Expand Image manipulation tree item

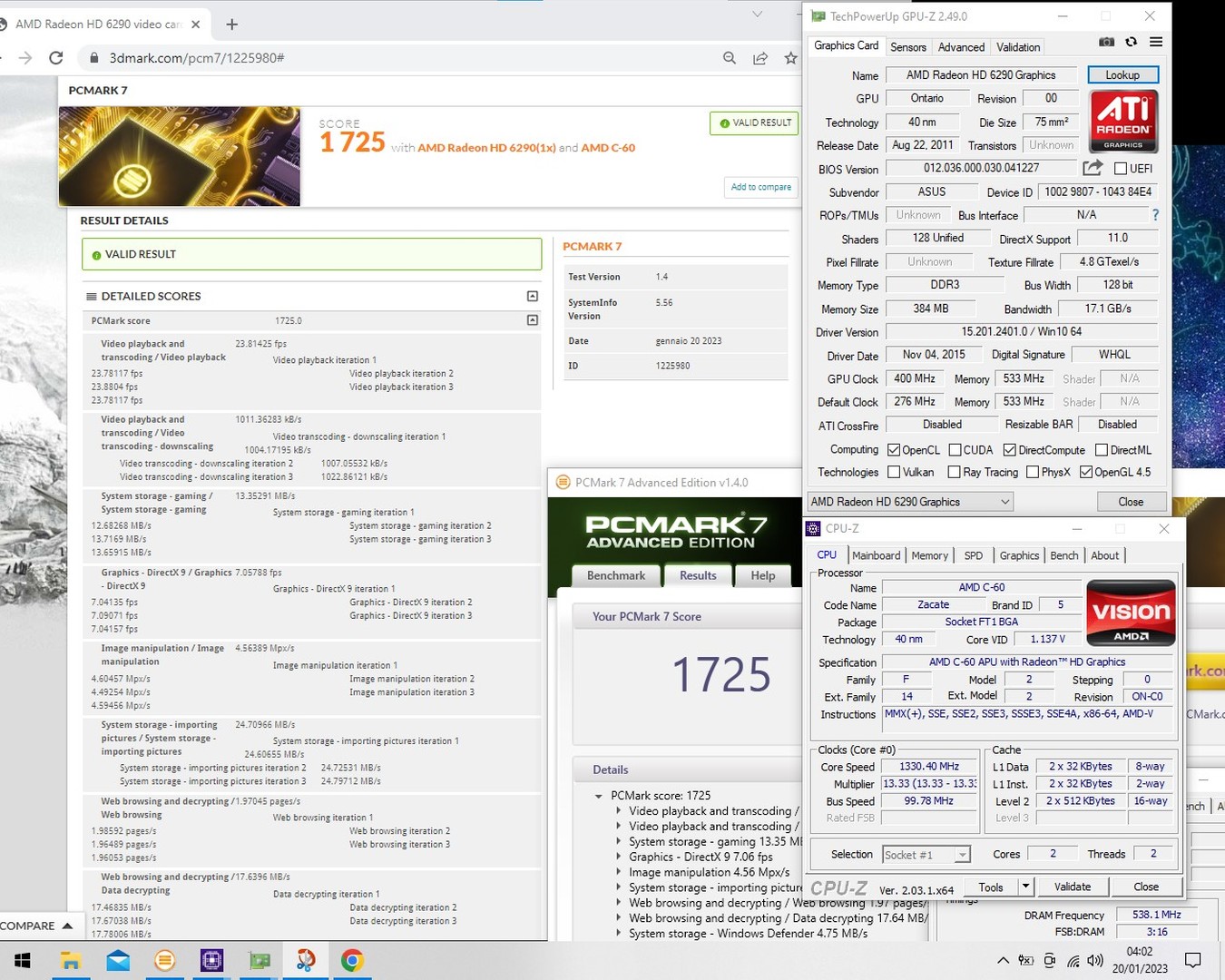pyautogui.click(x=619, y=872)
